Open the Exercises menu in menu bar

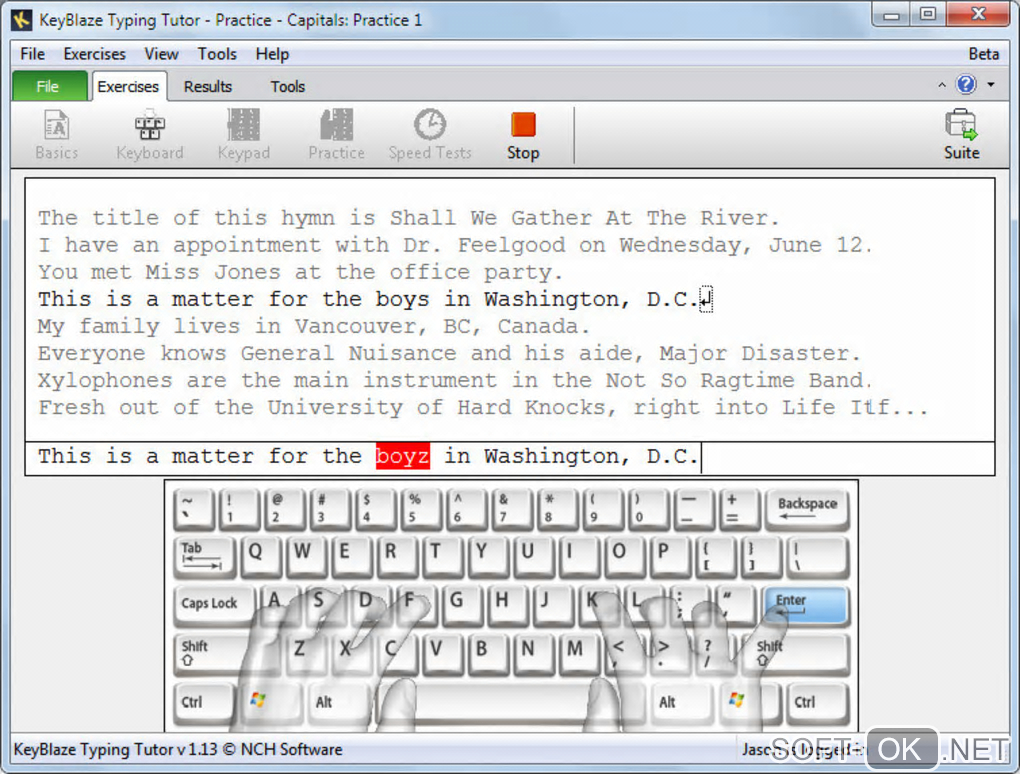pyautogui.click(x=94, y=54)
